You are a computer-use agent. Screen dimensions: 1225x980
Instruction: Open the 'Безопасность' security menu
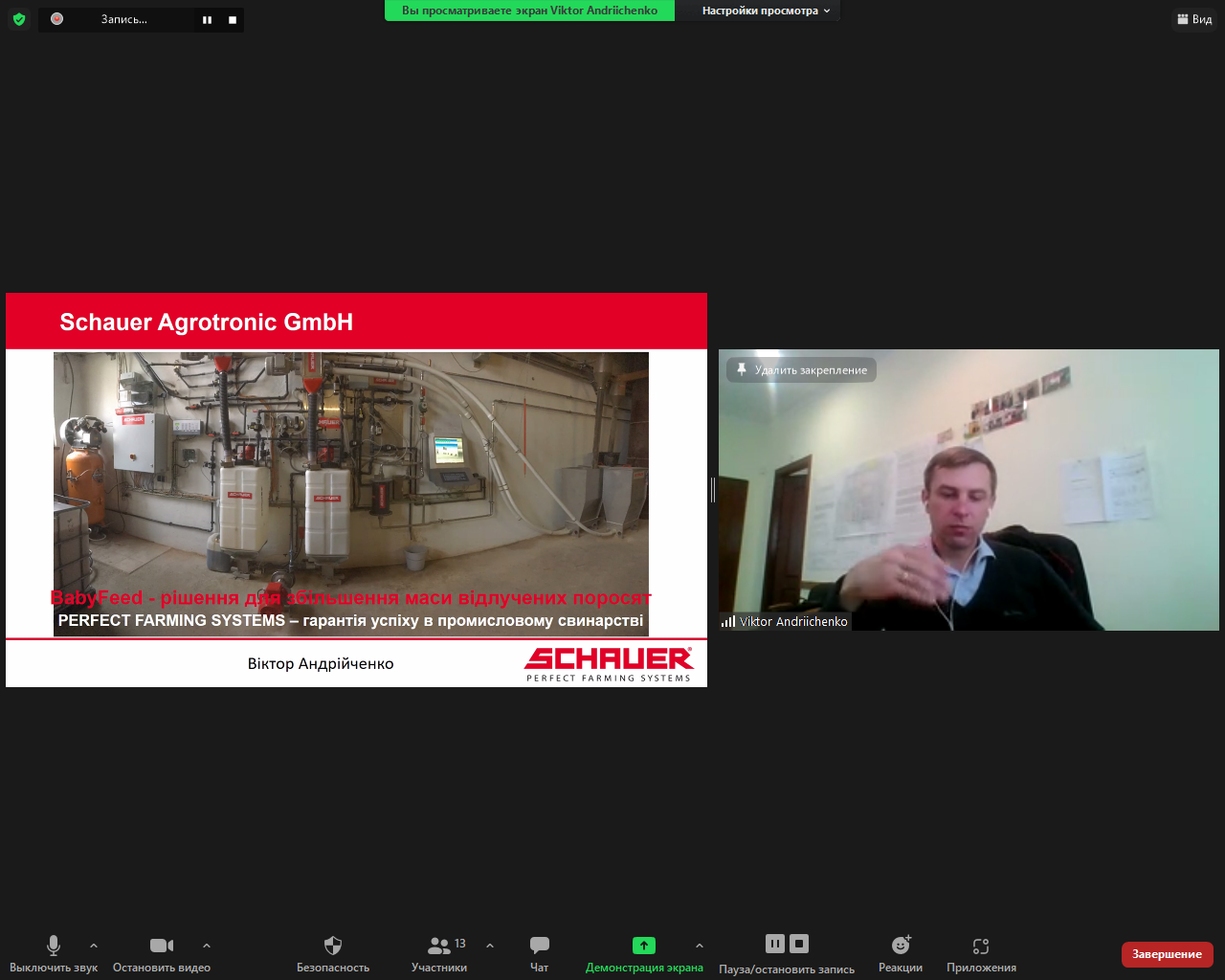click(x=333, y=954)
